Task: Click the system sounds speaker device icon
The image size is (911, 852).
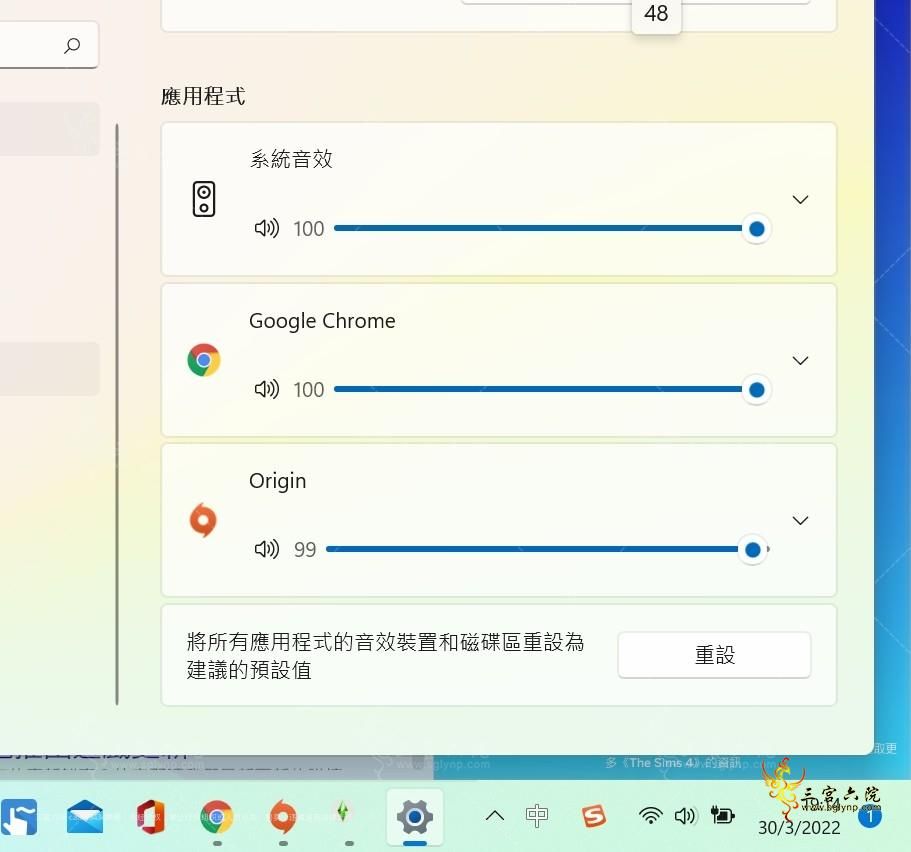Action: 204,199
